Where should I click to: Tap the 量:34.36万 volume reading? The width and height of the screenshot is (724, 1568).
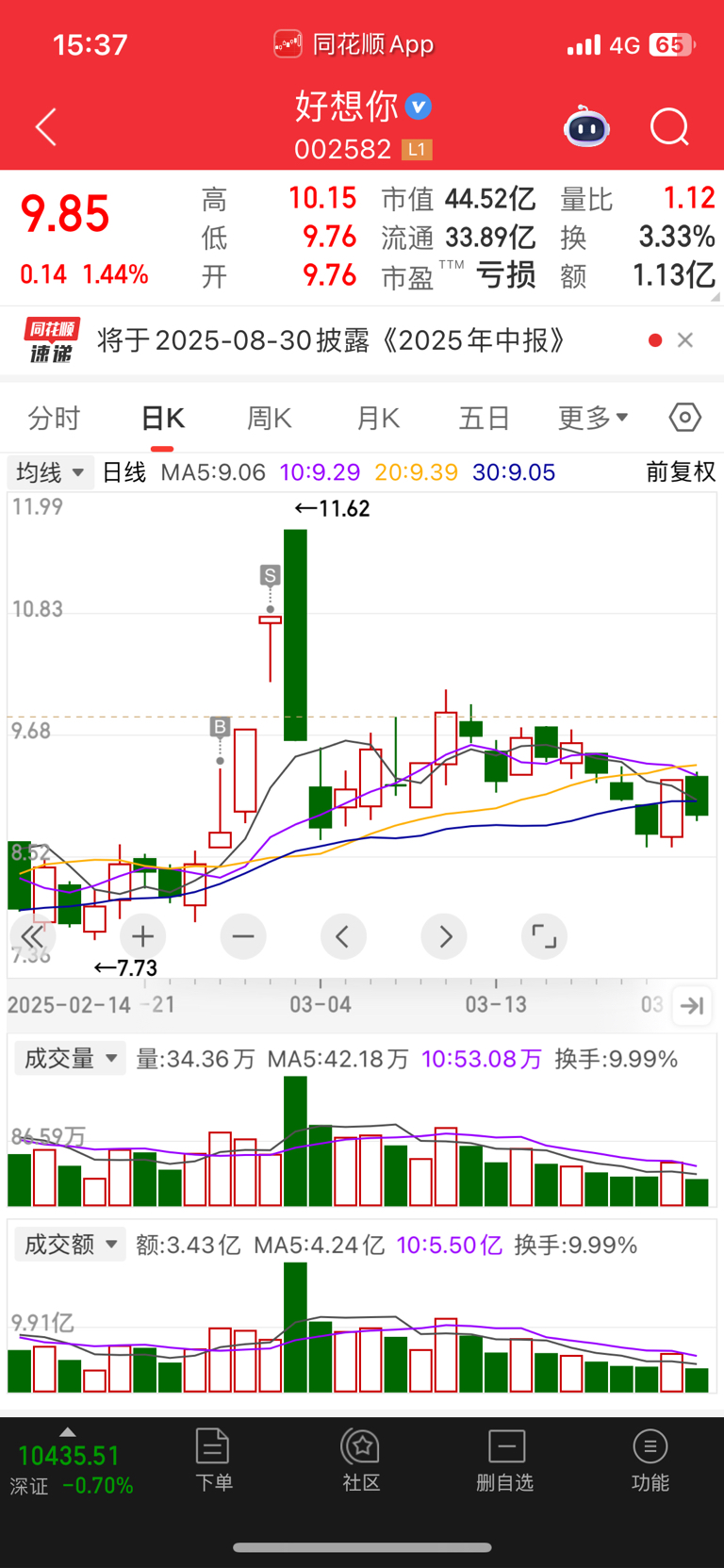tap(195, 1059)
